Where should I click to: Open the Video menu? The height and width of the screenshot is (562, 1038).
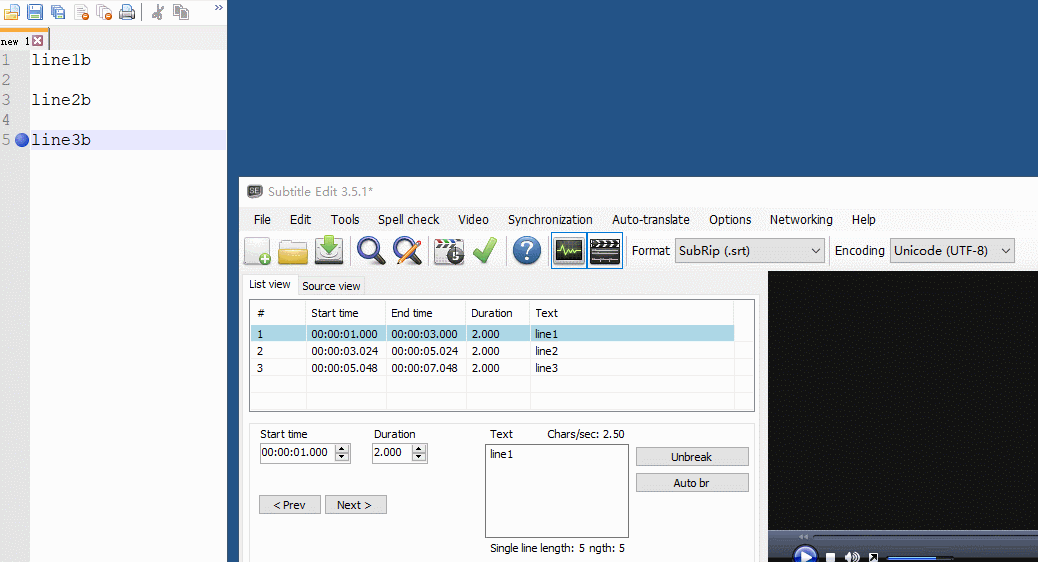click(473, 220)
